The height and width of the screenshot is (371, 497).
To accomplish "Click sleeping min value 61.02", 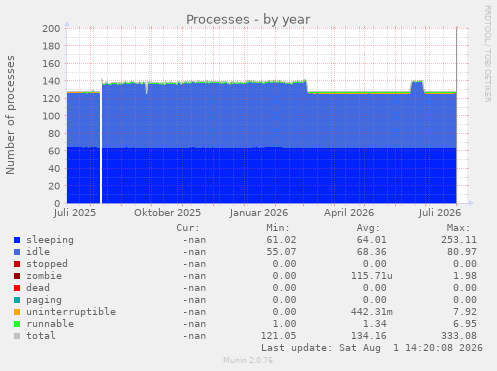I will 281,240.
